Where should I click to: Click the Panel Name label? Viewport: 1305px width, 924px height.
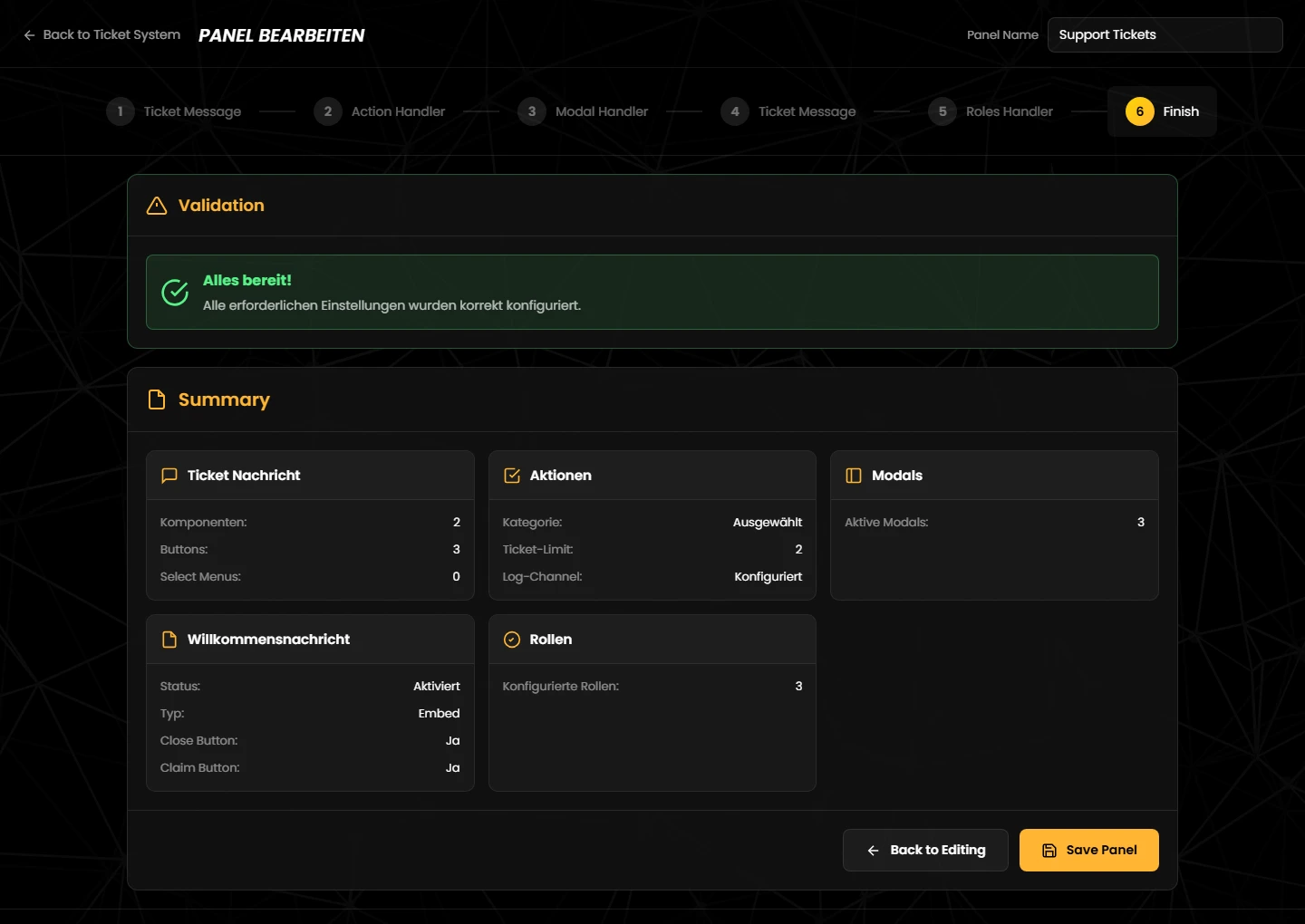point(1002,35)
